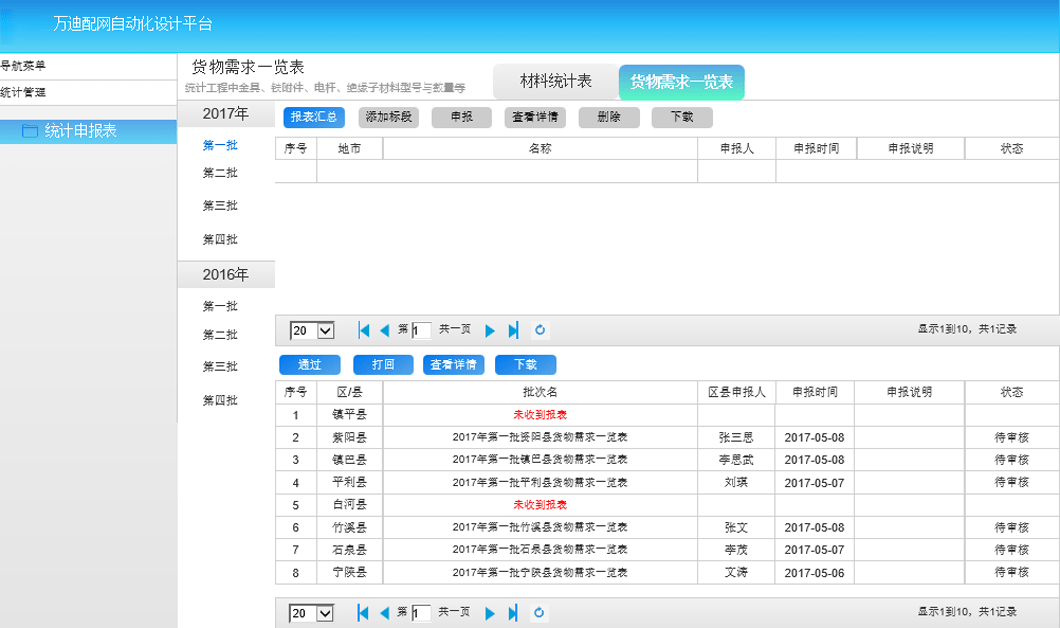Click 未收到报表 in the 镇平县 row
1060x628 pixels.
pyautogui.click(x=540, y=415)
